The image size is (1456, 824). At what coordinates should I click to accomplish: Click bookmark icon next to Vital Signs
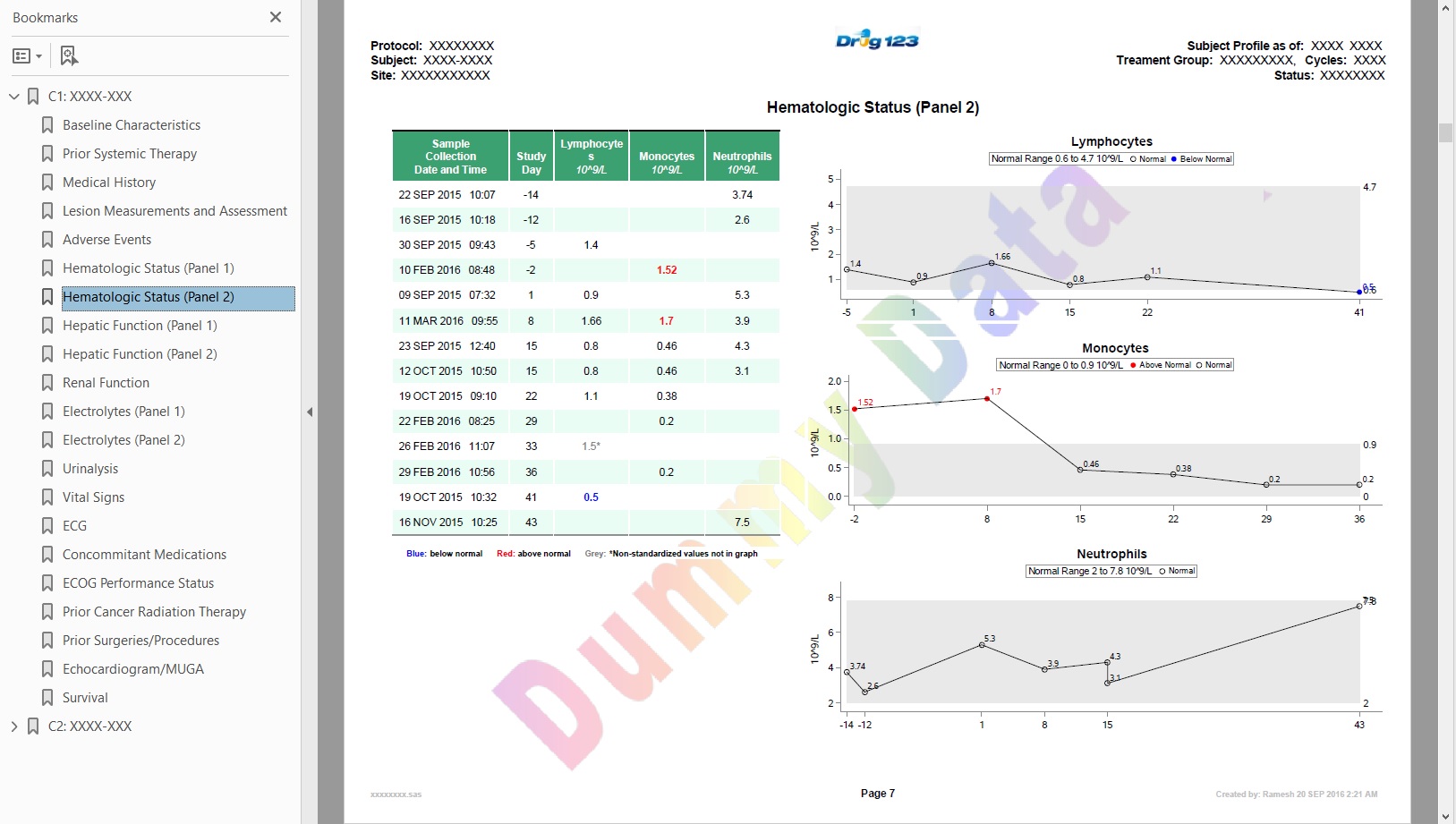click(47, 497)
